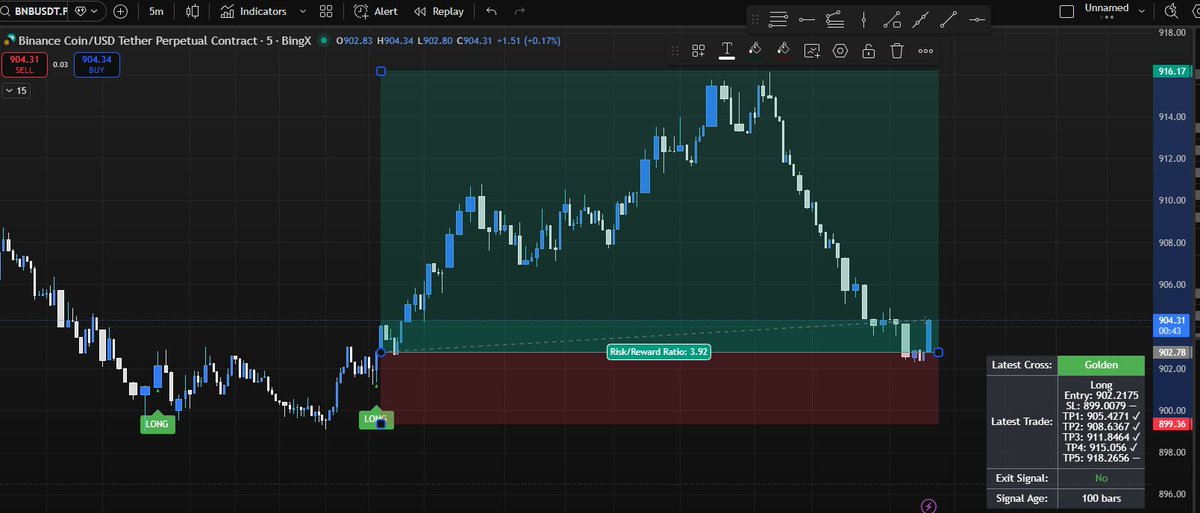Select the plain trend line tool
1200x513 pixels.
pyautogui.click(x=949, y=19)
